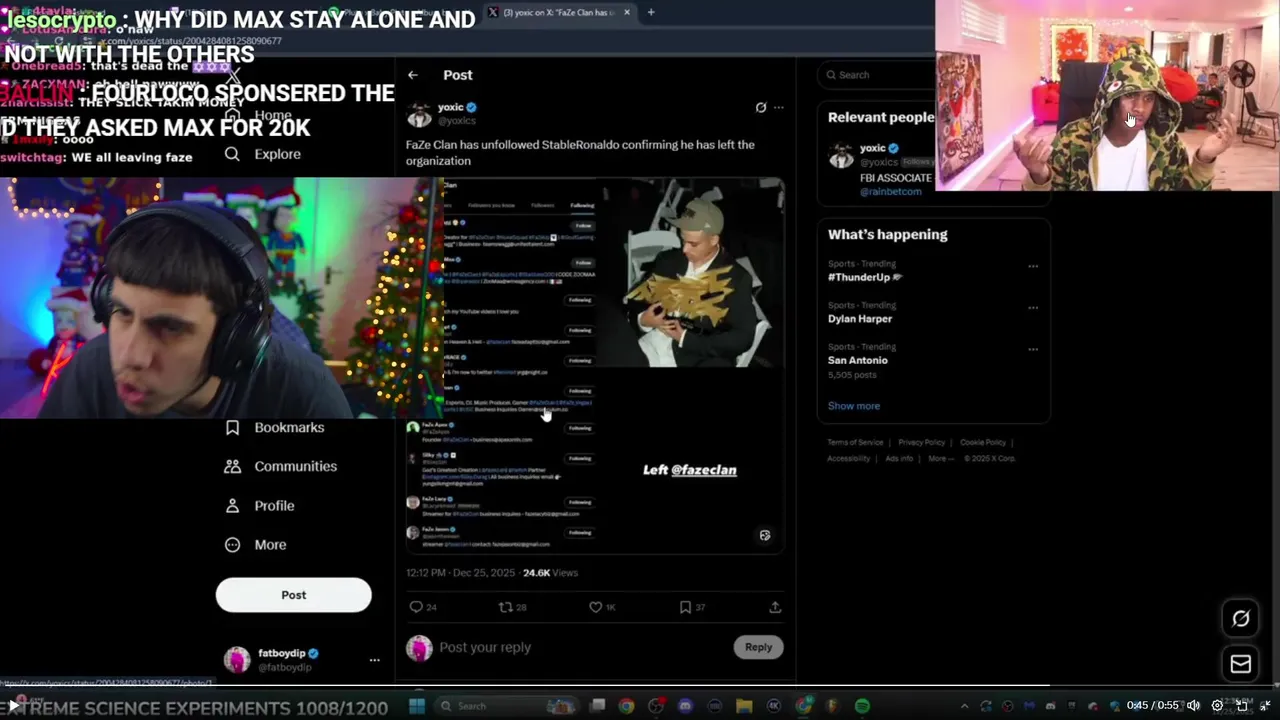Open options for Dylan Harper trend
This screenshot has height=720, width=1280.
[x=1033, y=308]
